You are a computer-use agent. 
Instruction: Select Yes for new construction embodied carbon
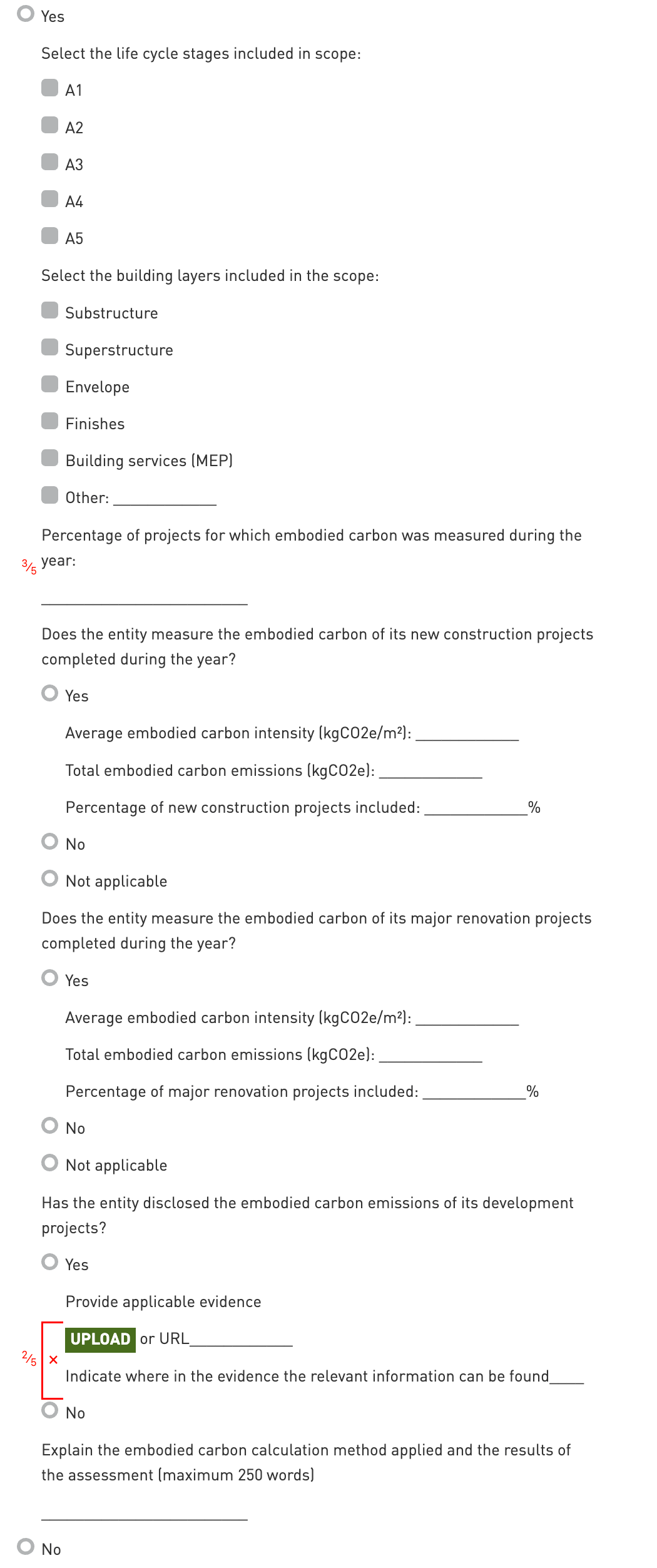click(50, 693)
